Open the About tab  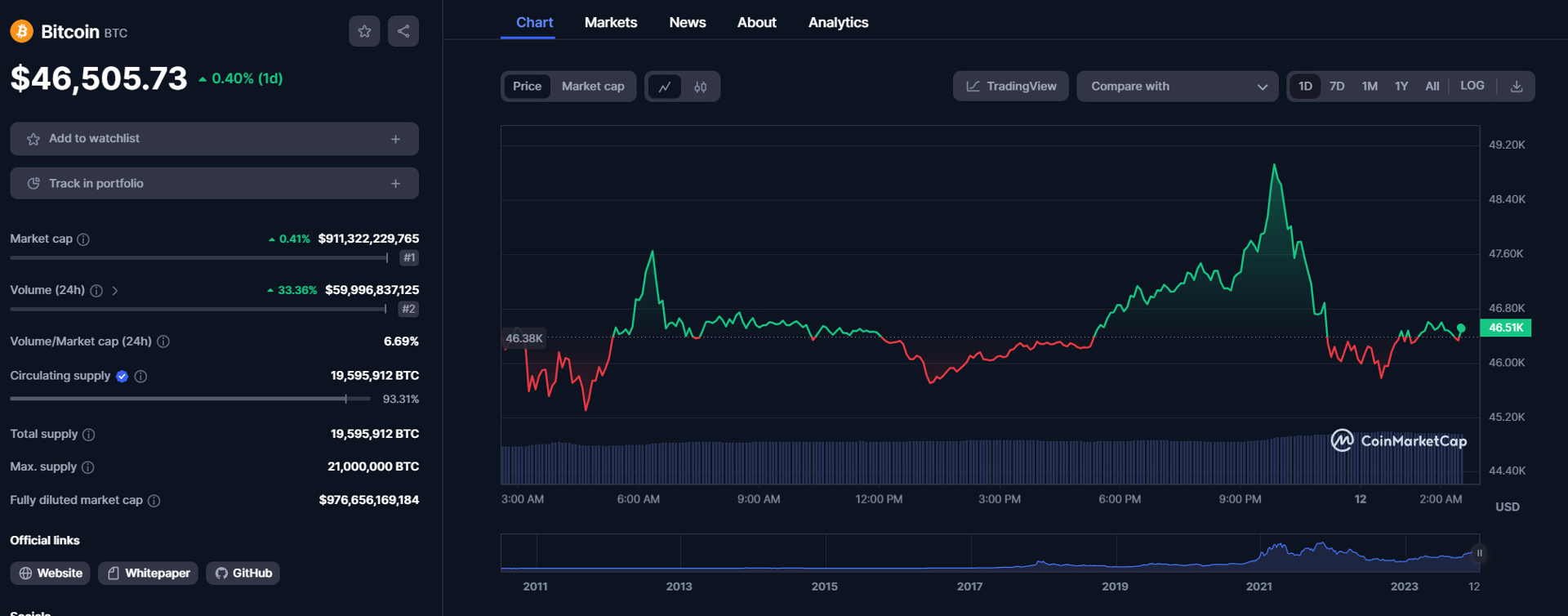[x=756, y=23]
